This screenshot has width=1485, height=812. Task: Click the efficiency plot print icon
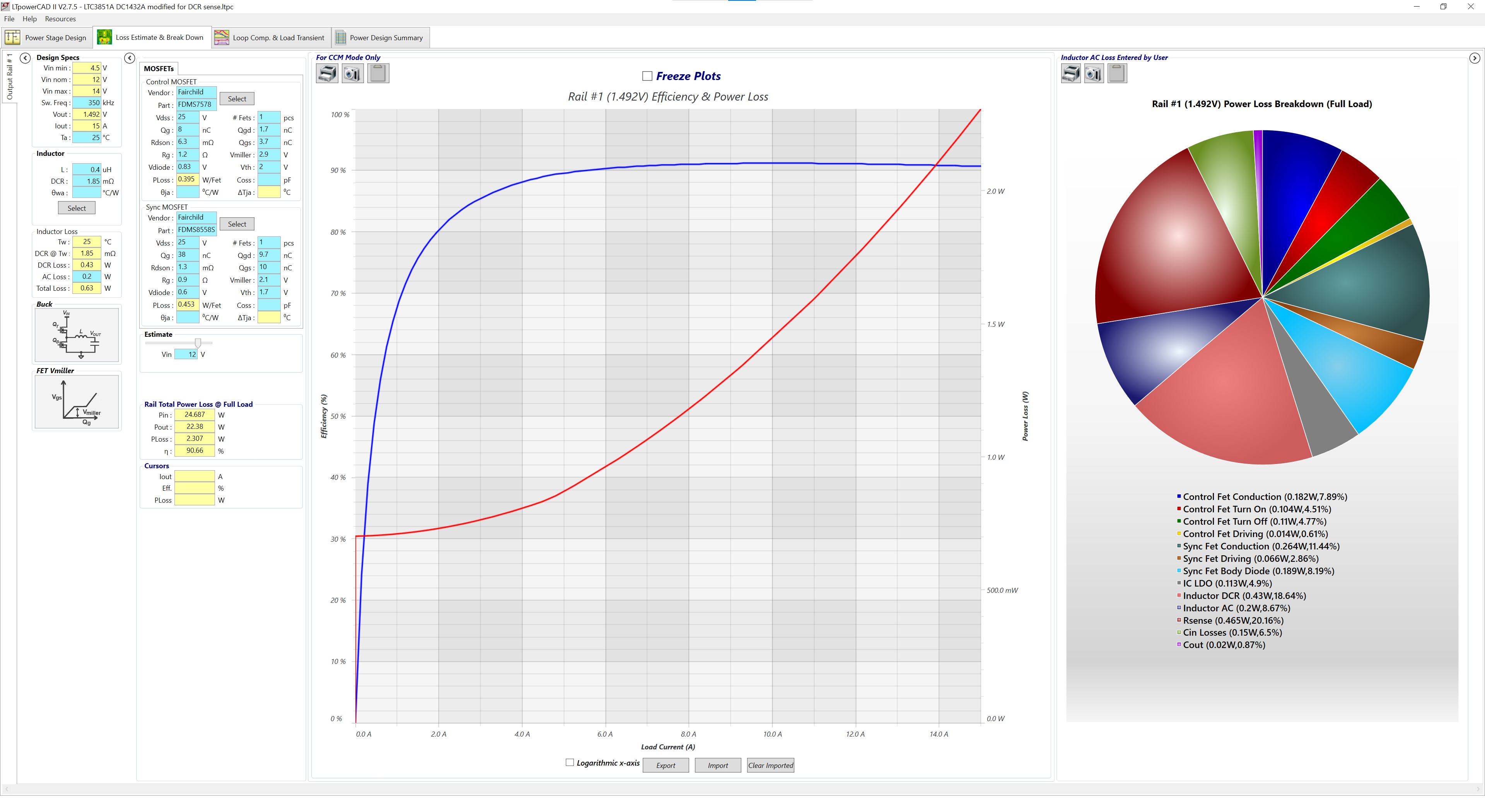327,73
